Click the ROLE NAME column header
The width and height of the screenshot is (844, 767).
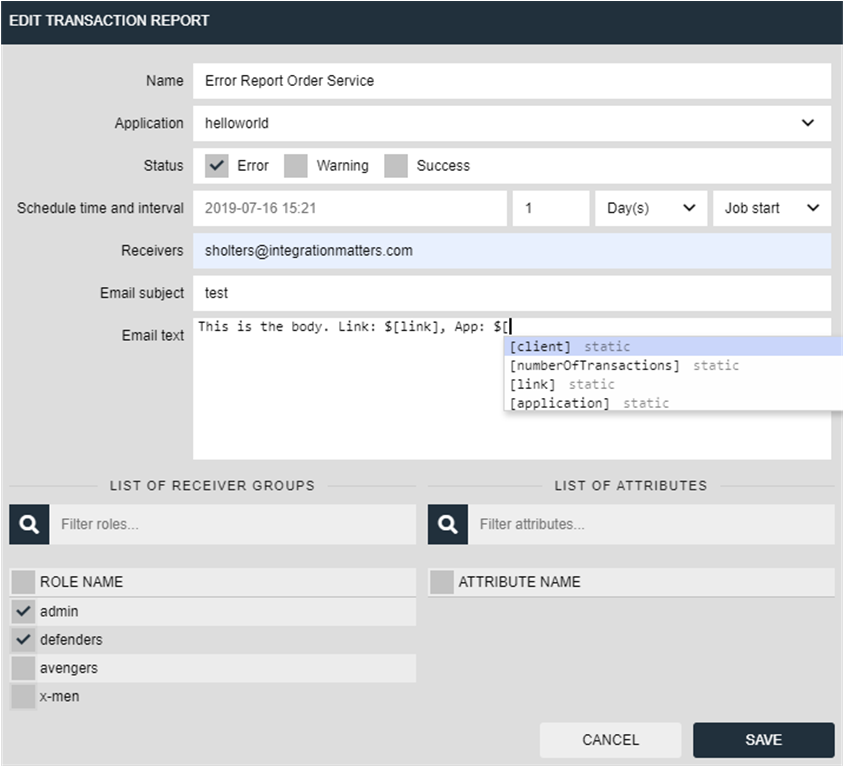[x=81, y=582]
